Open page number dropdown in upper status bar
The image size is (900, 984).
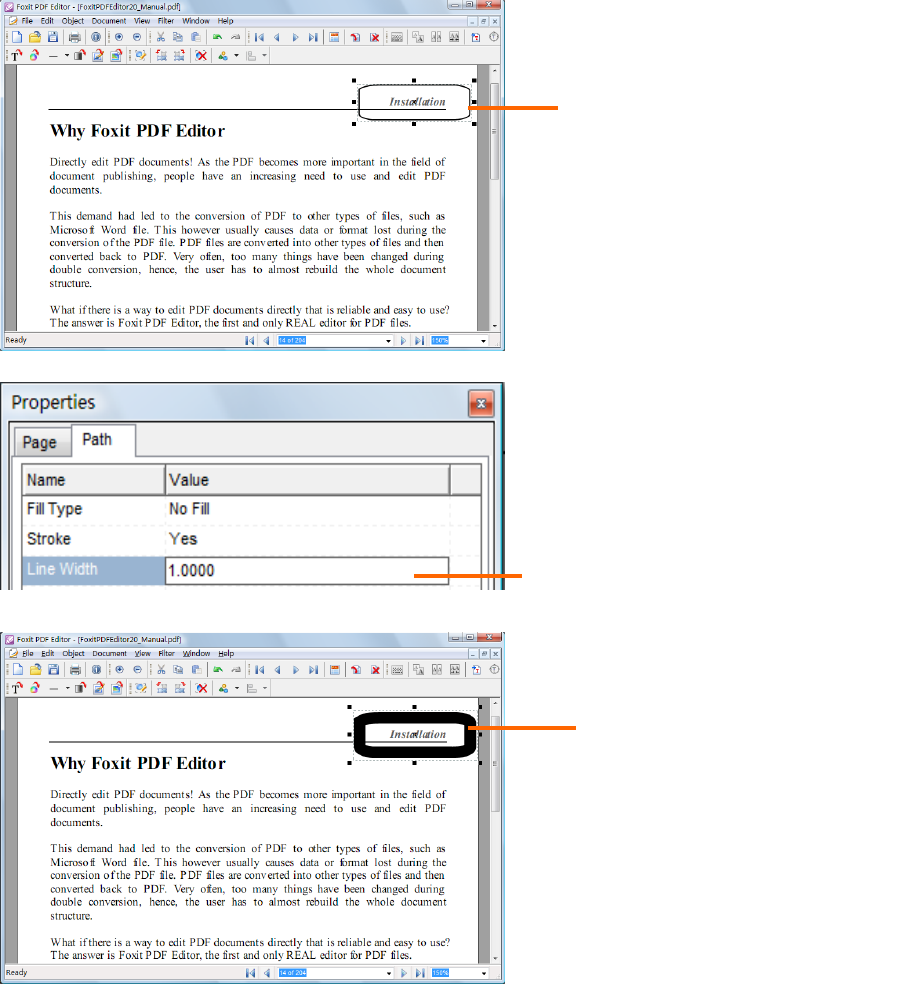tap(388, 341)
